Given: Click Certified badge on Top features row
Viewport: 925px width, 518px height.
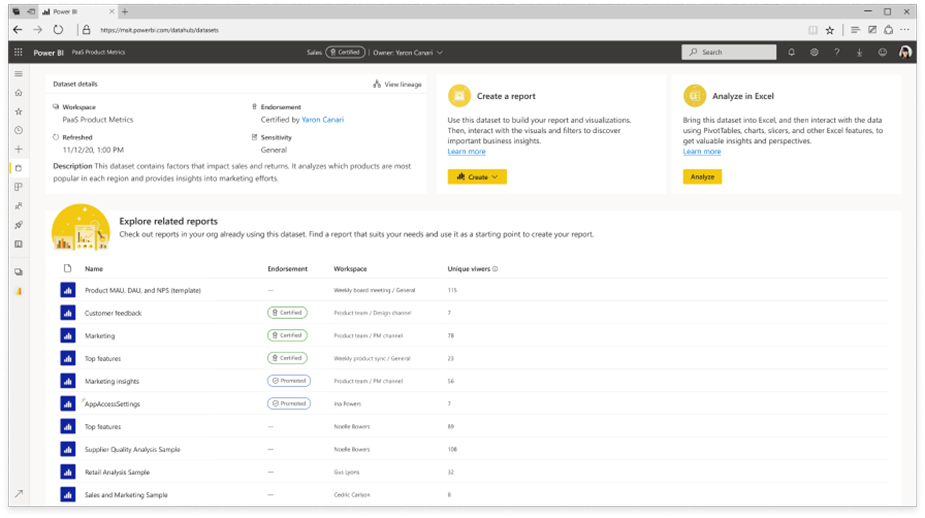Looking at the screenshot, I should tap(287, 358).
